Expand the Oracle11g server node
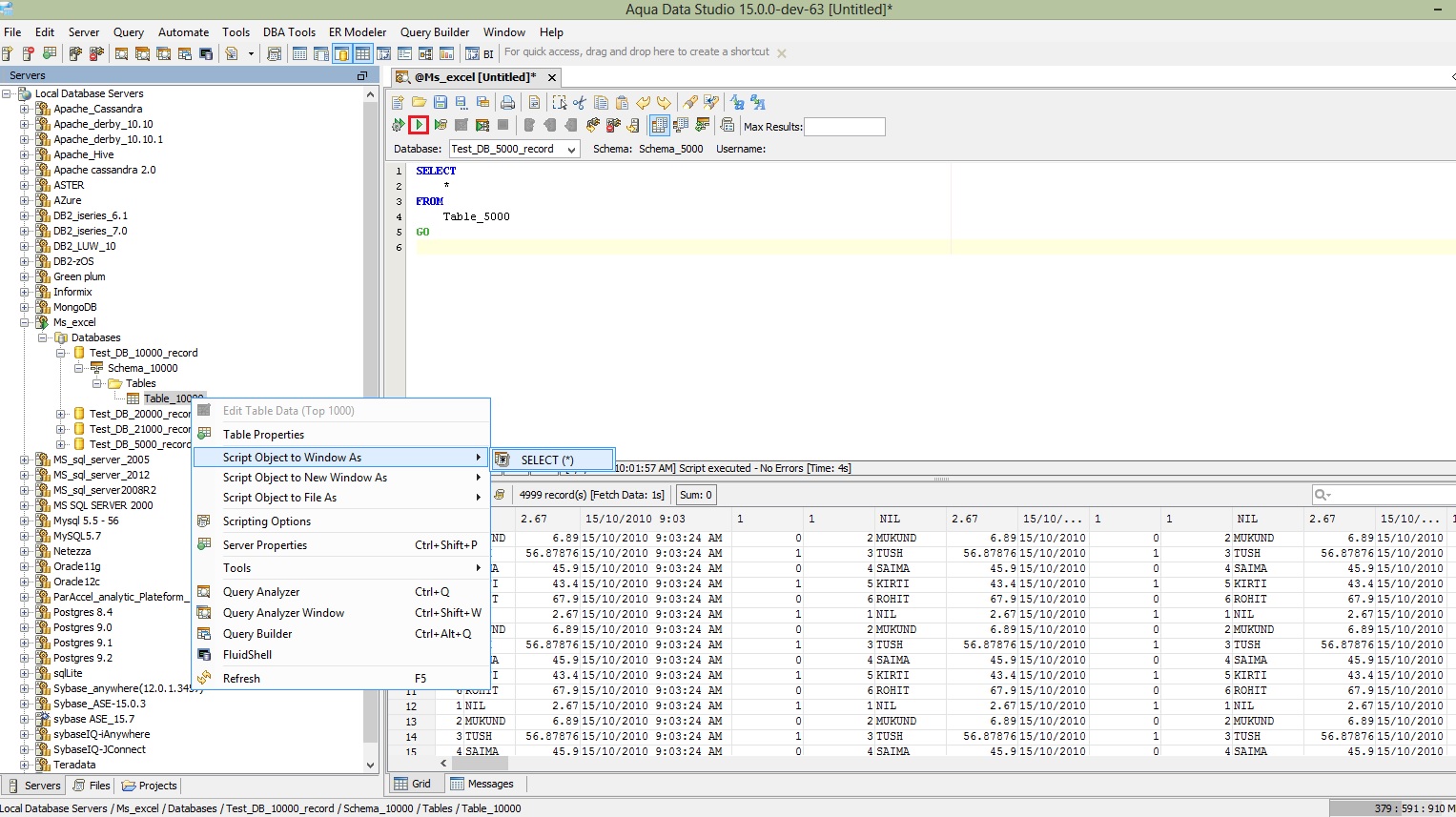This screenshot has height=817, width=1456. pyautogui.click(x=25, y=566)
